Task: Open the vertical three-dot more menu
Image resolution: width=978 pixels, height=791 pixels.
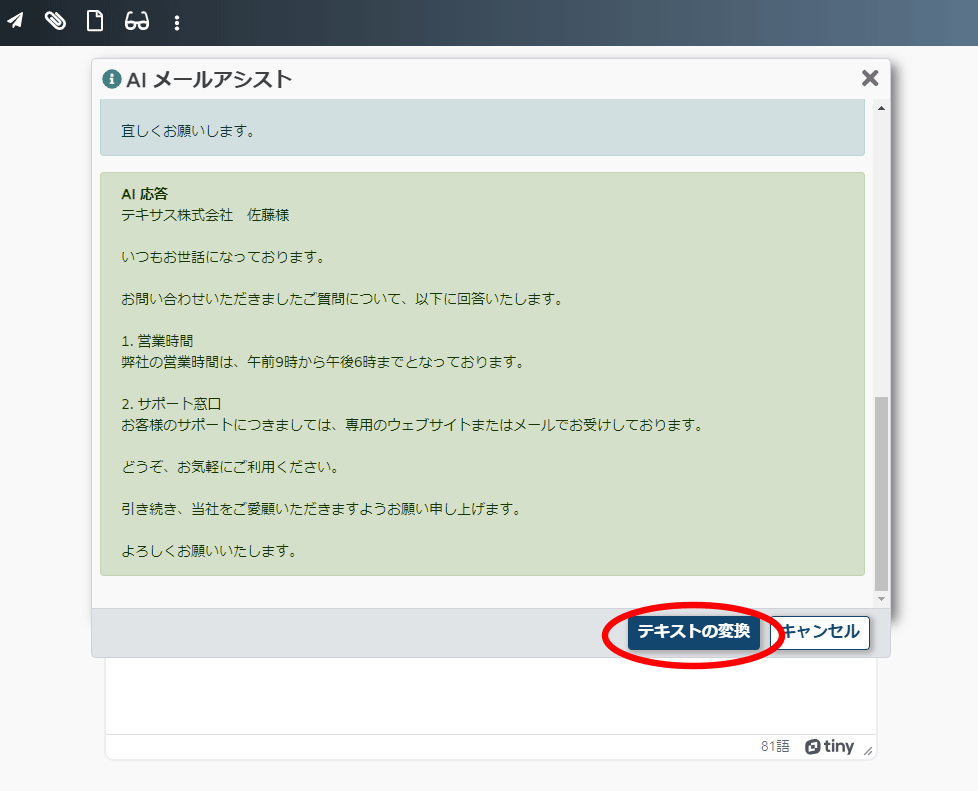Action: [x=177, y=22]
